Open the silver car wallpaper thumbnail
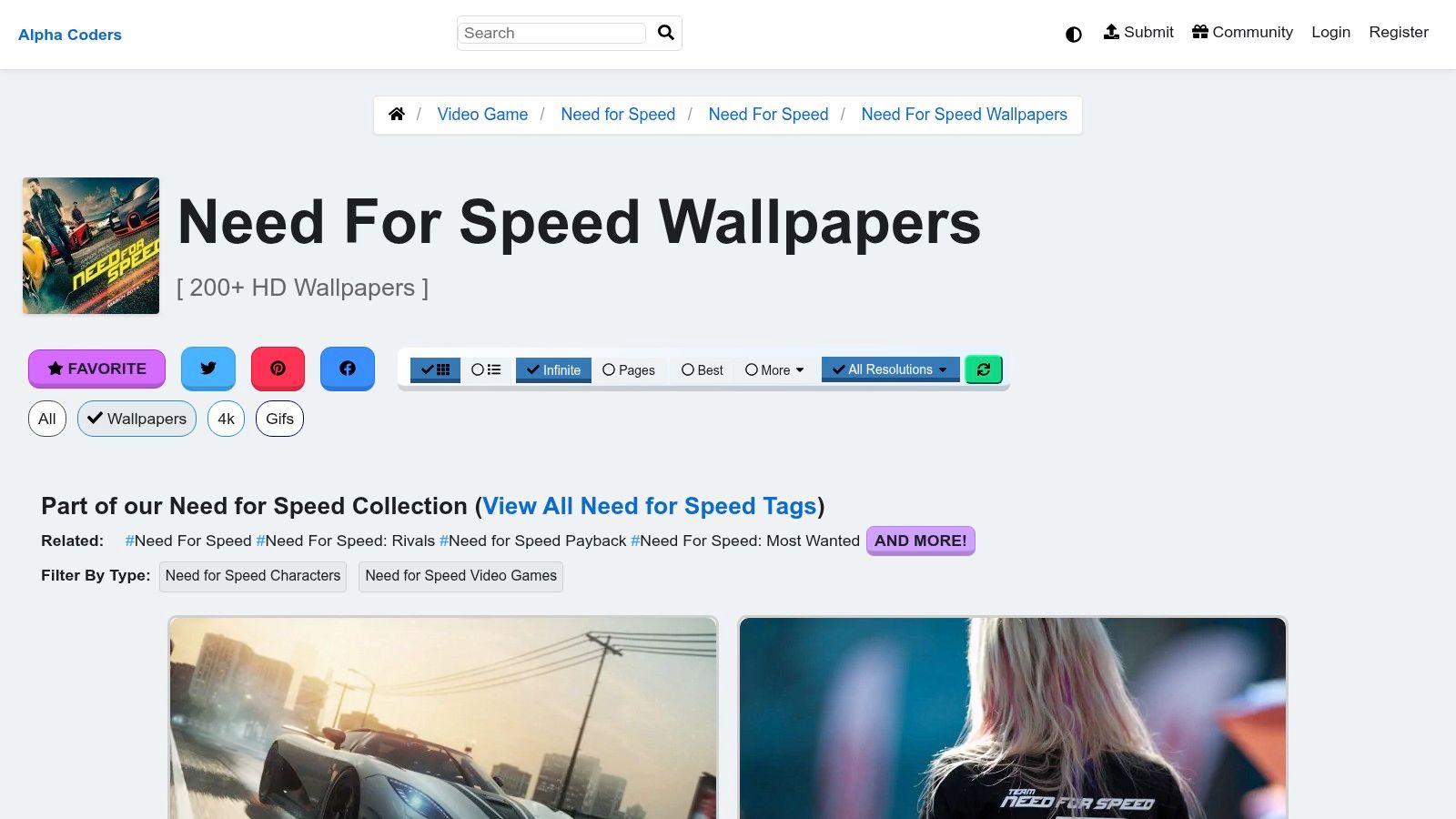This screenshot has width=1456, height=819. pos(443,718)
